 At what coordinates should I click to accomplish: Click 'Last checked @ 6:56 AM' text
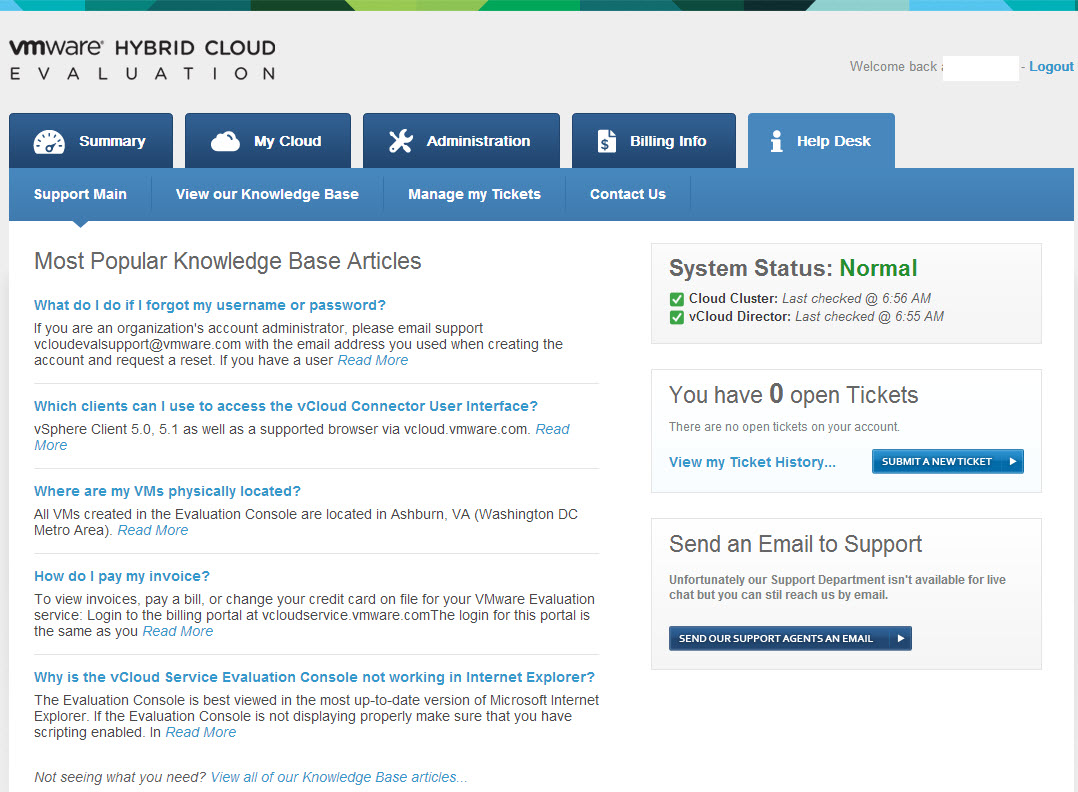tap(857, 298)
